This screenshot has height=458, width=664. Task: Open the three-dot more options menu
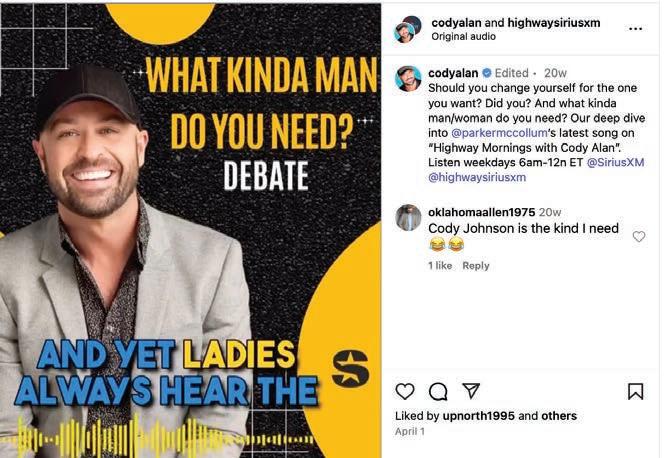pos(636,29)
